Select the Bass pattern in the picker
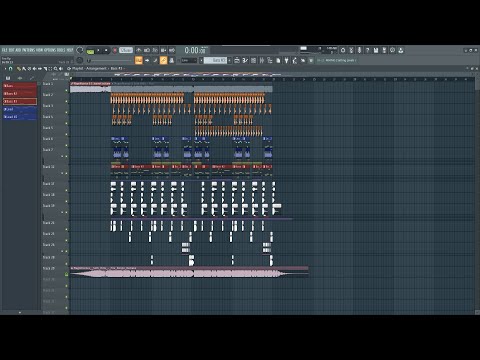 (20, 86)
